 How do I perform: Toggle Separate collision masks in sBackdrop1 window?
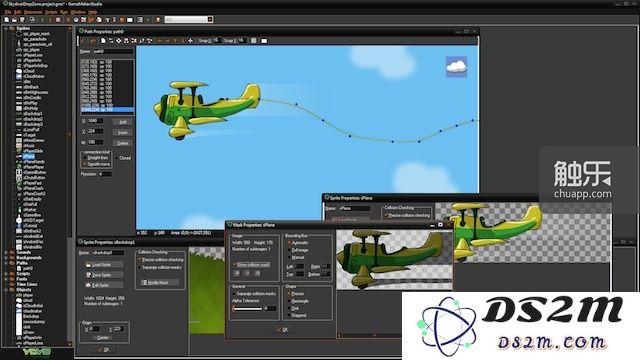(x=160, y=267)
